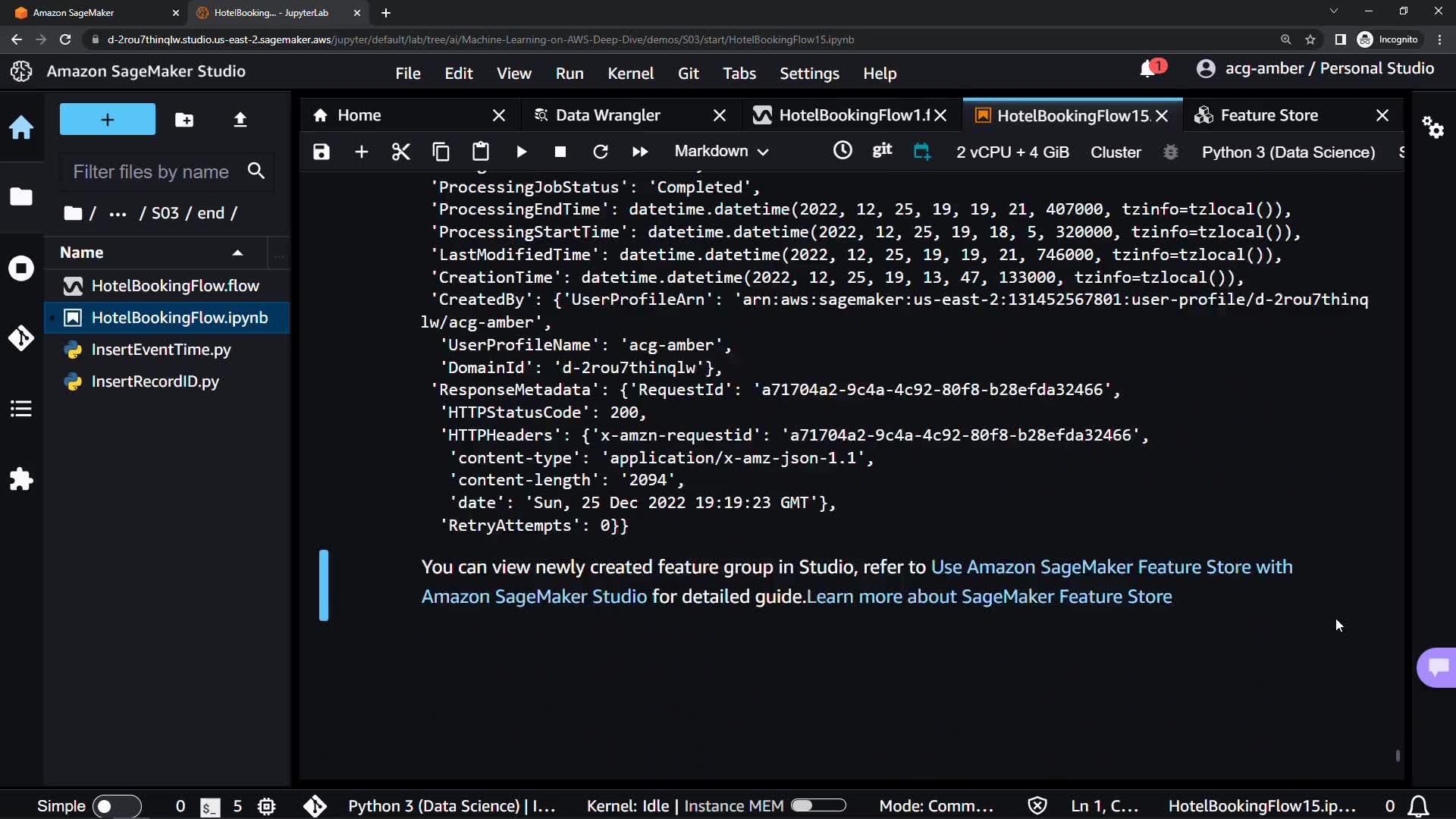Toggle the Instance MEM status switch
Viewport: 1456px width, 819px height.
point(818,805)
